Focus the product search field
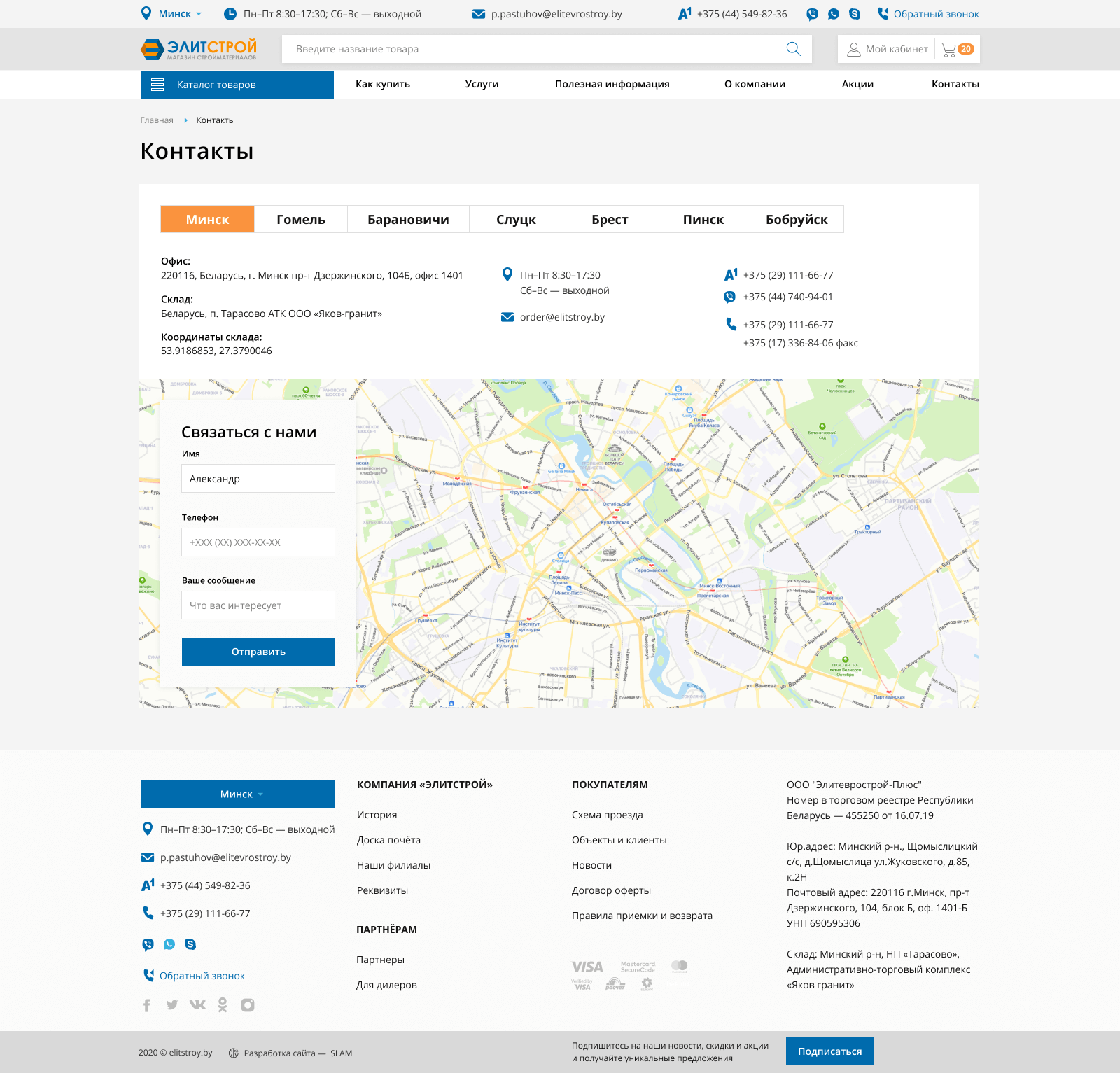Screen dimensions: 1120x1073 click(x=532, y=49)
